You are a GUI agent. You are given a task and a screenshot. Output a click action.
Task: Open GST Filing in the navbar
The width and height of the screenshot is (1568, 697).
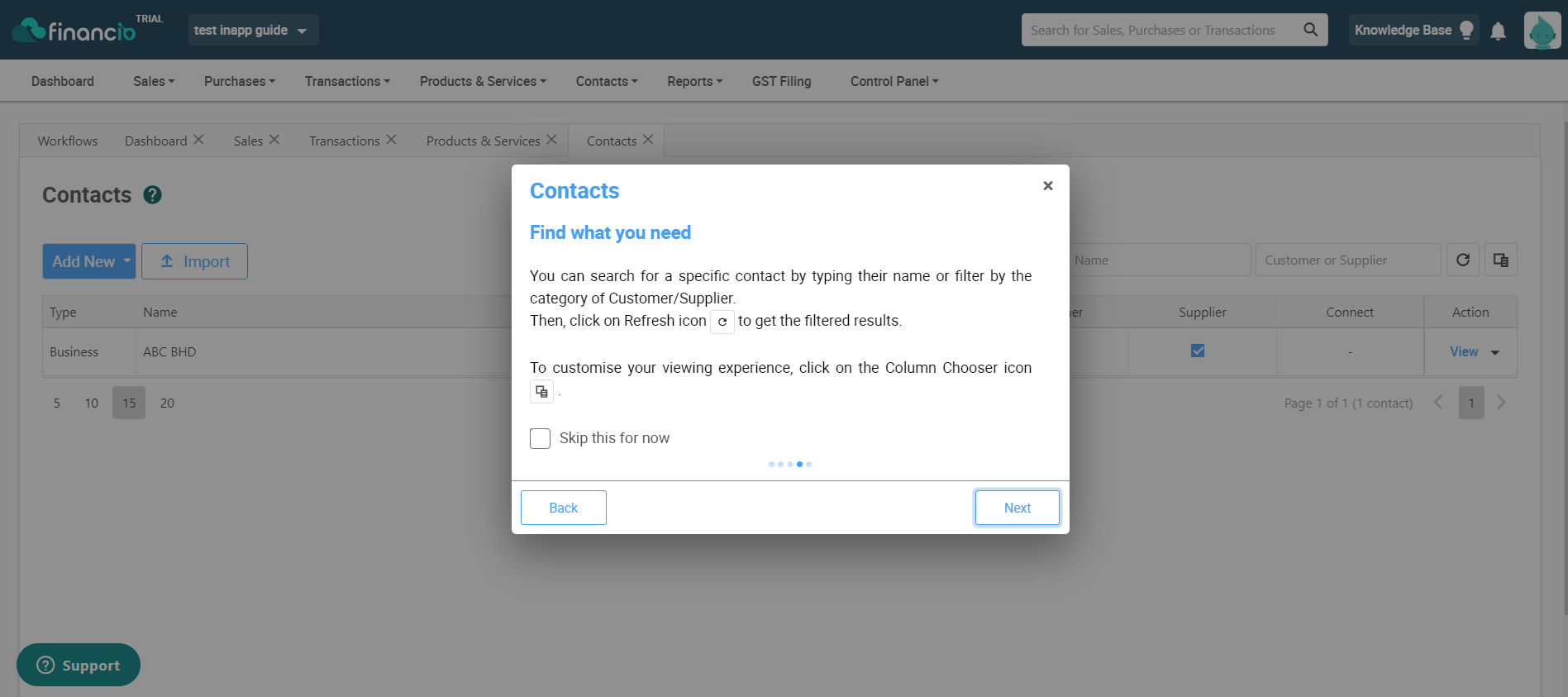click(782, 81)
